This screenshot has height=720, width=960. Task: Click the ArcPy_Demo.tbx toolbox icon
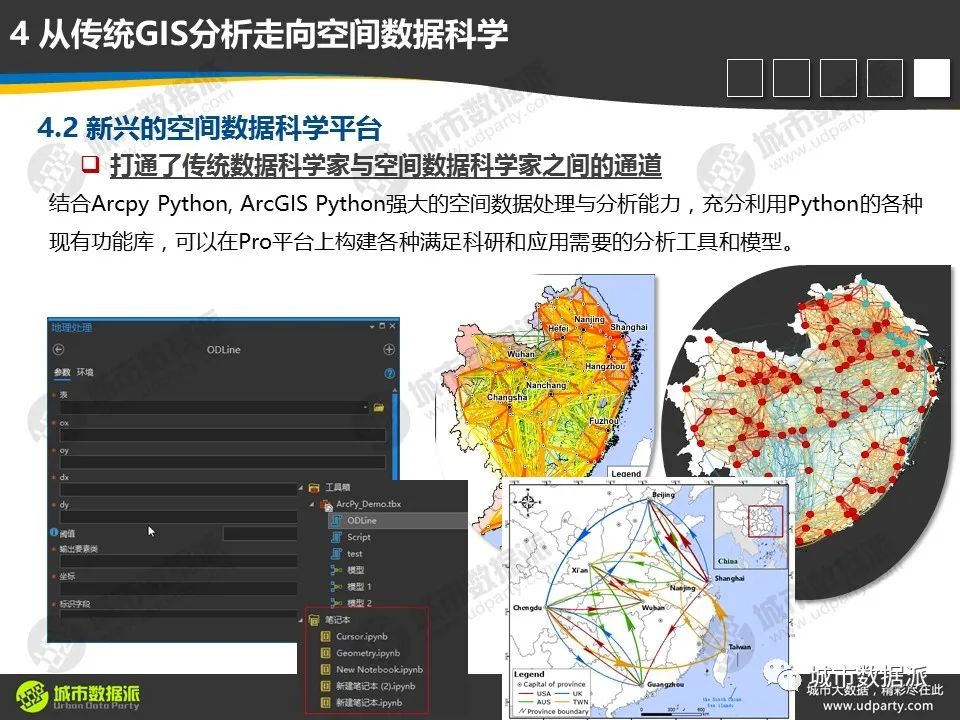coord(326,504)
